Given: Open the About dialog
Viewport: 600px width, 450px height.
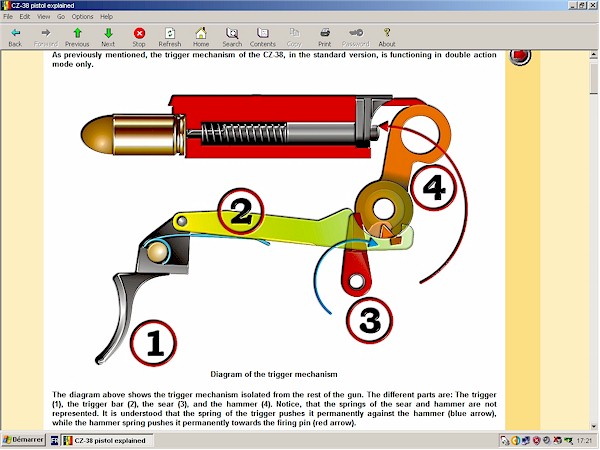Looking at the screenshot, I should coord(387,37).
